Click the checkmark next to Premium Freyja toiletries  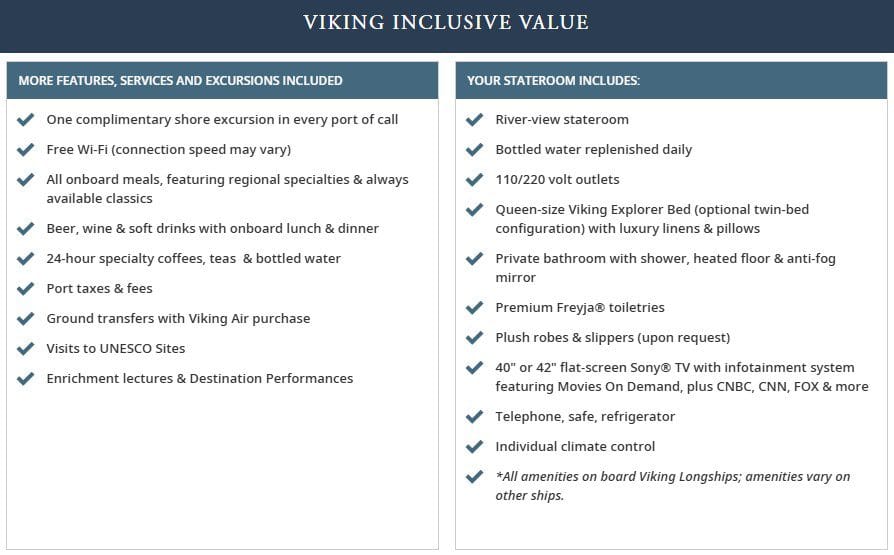tap(475, 308)
